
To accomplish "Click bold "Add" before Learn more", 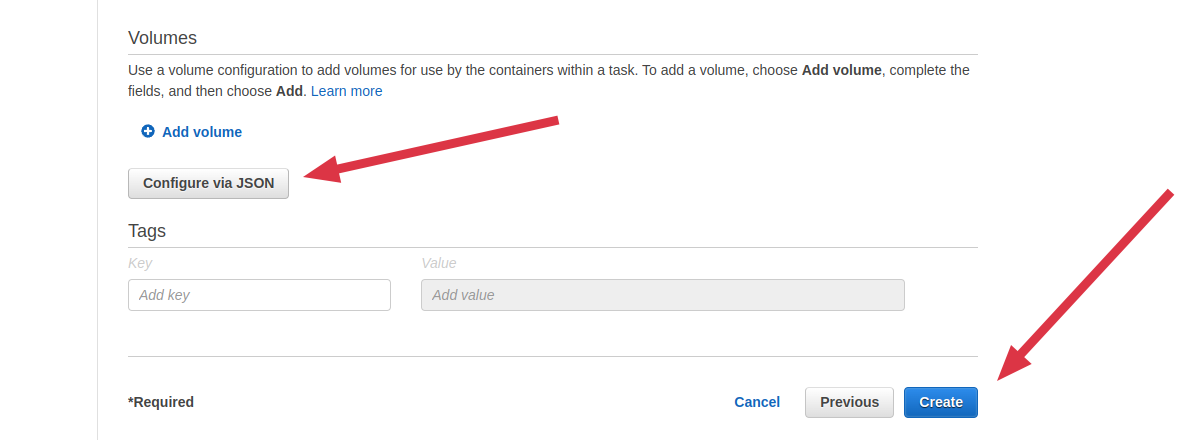I will [289, 91].
